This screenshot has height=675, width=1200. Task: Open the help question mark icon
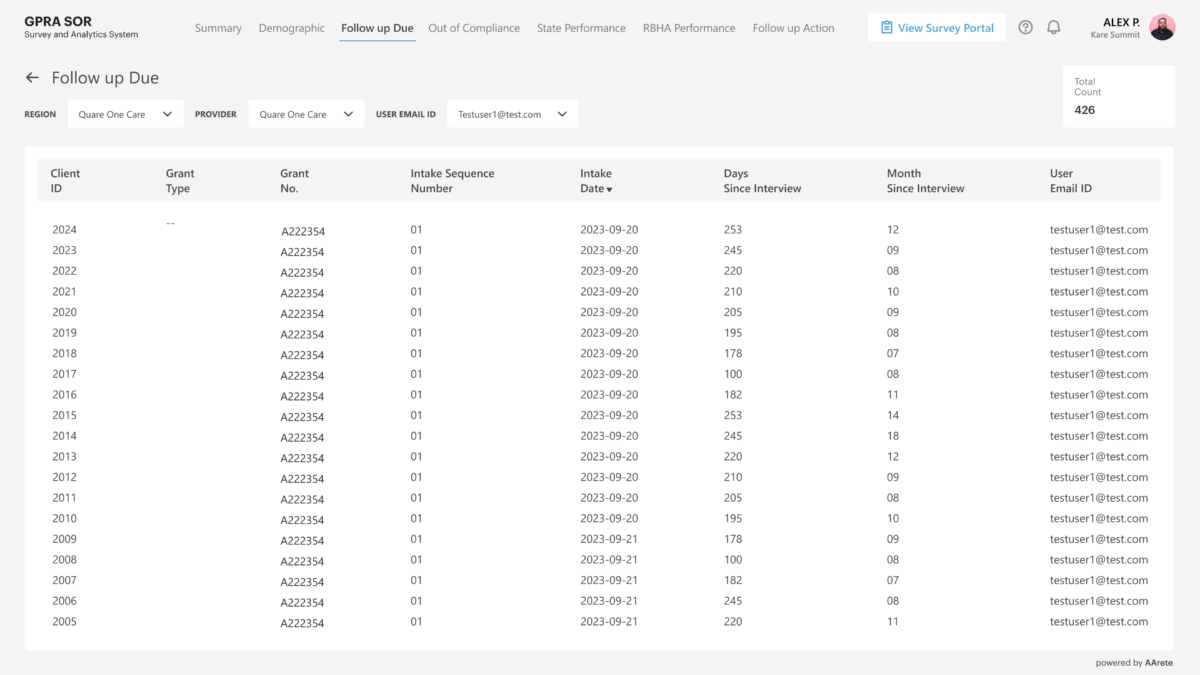point(1025,28)
